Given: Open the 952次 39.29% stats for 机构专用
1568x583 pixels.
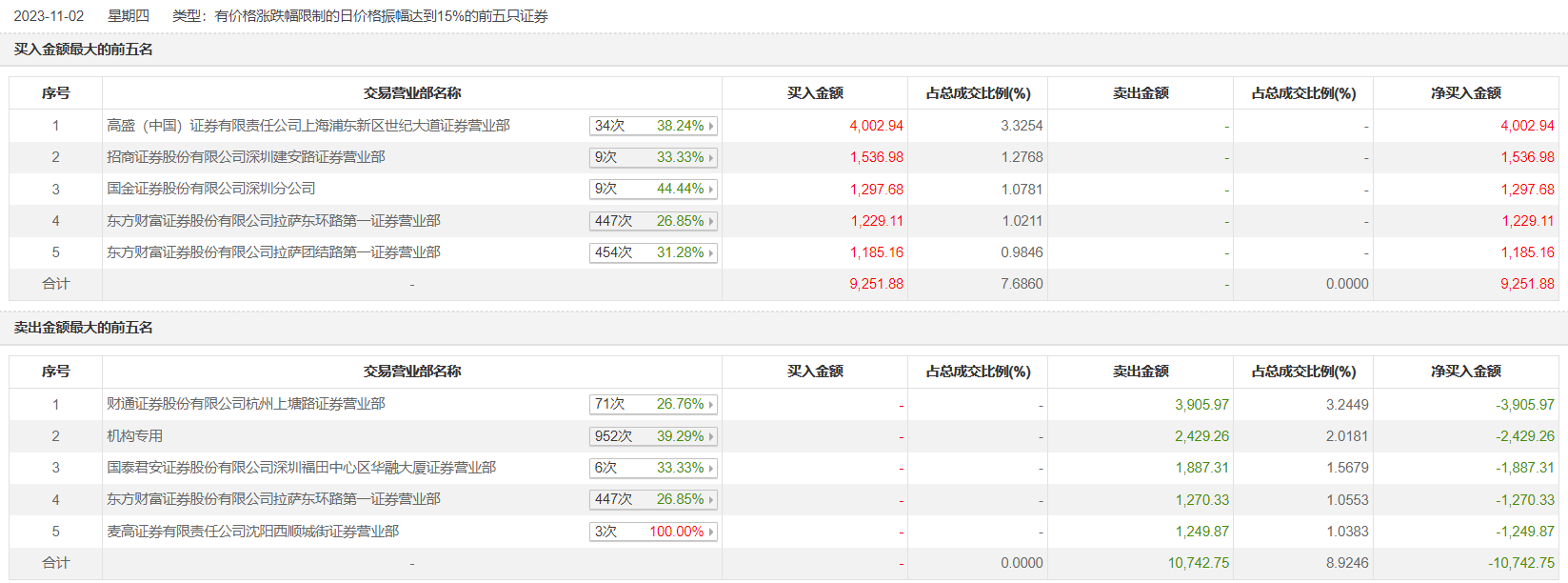Looking at the screenshot, I should coord(652,436).
